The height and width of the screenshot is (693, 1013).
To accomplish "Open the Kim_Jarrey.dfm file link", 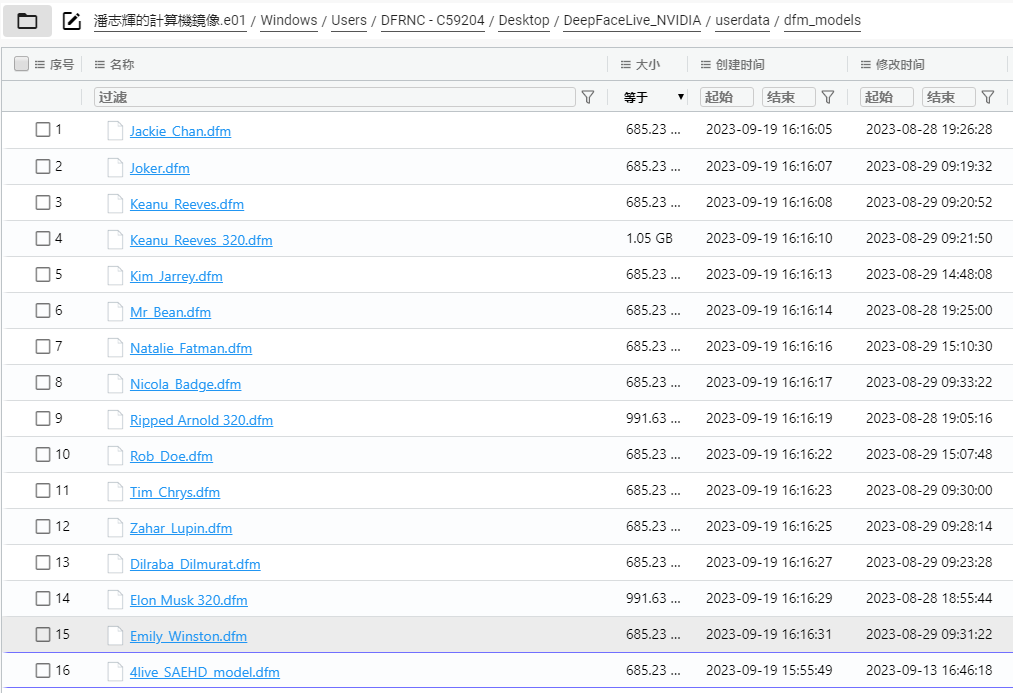I will (x=176, y=276).
